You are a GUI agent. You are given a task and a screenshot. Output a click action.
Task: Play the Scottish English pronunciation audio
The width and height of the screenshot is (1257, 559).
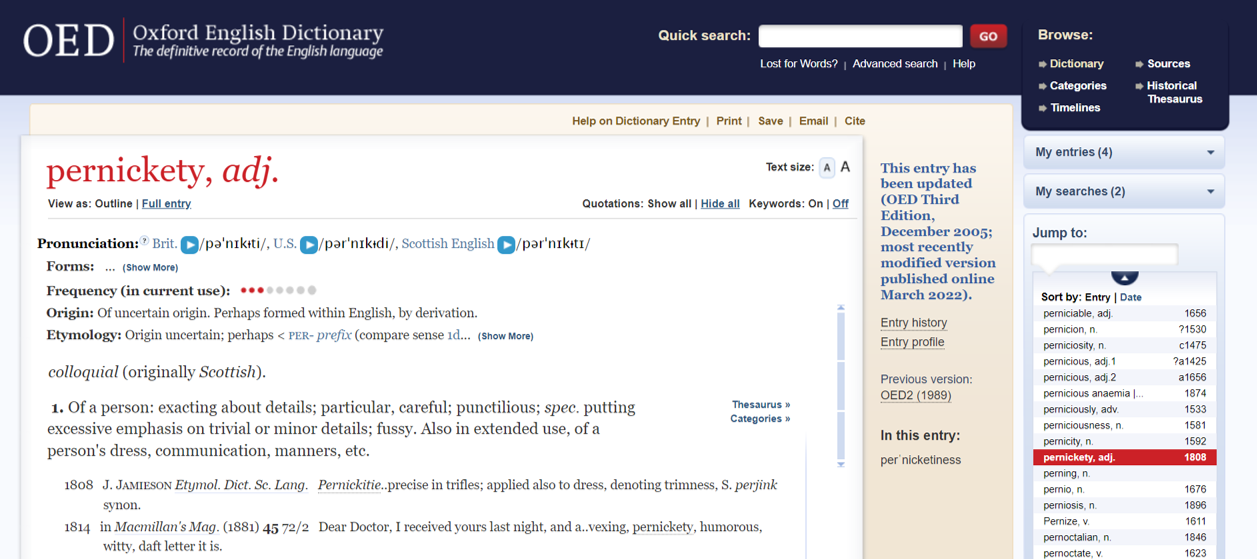[507, 245]
